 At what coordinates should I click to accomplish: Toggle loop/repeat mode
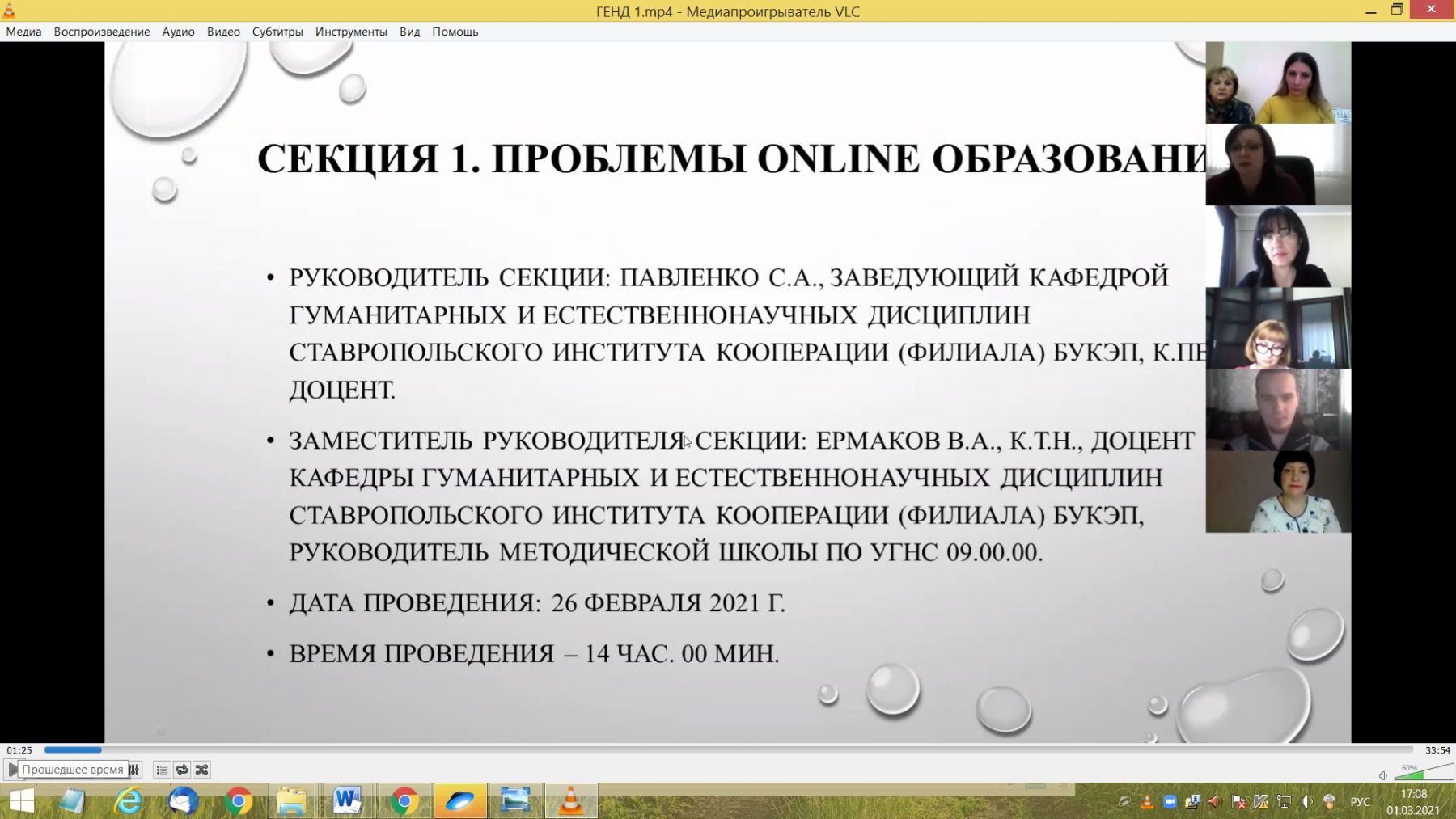[x=182, y=770]
